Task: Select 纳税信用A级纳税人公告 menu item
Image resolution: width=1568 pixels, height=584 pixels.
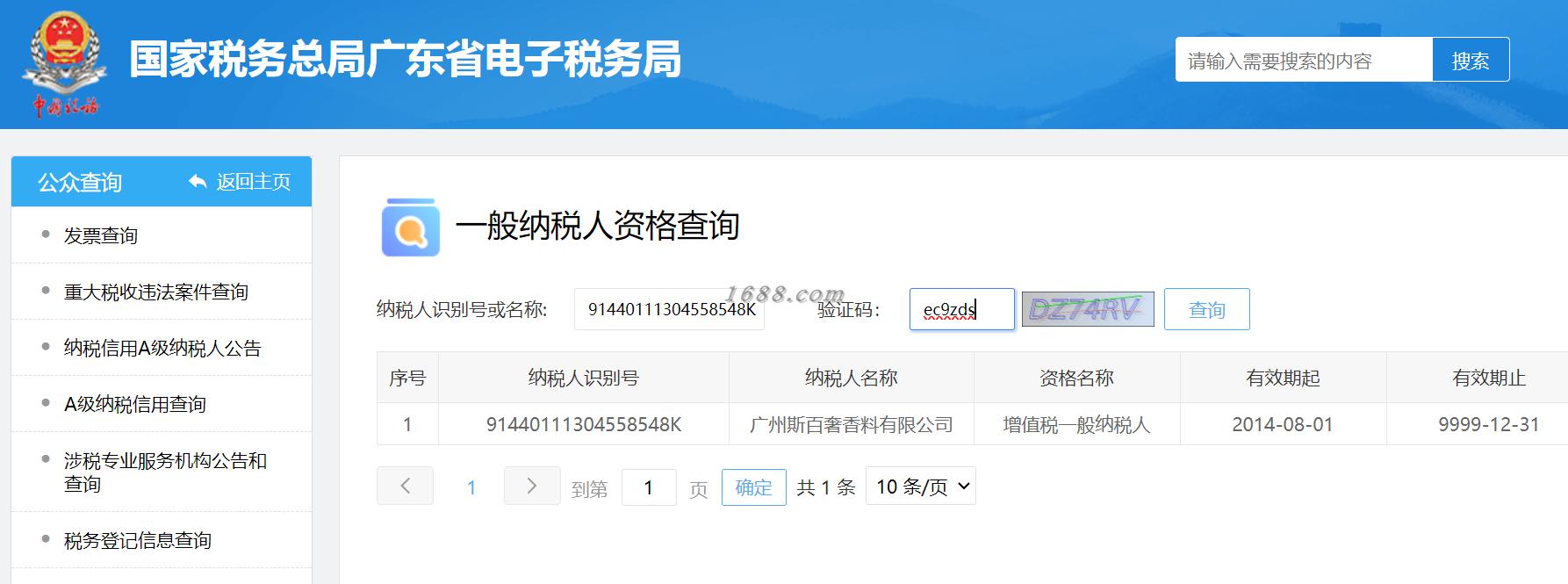Action: (x=162, y=348)
